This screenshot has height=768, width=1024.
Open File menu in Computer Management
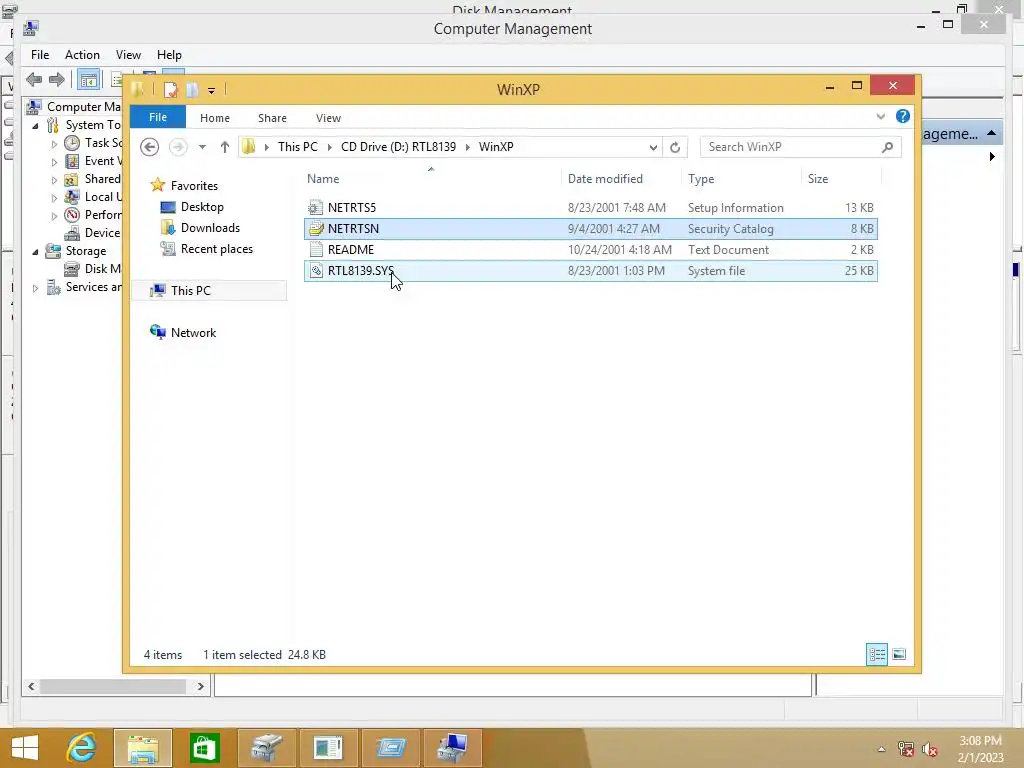coord(40,55)
